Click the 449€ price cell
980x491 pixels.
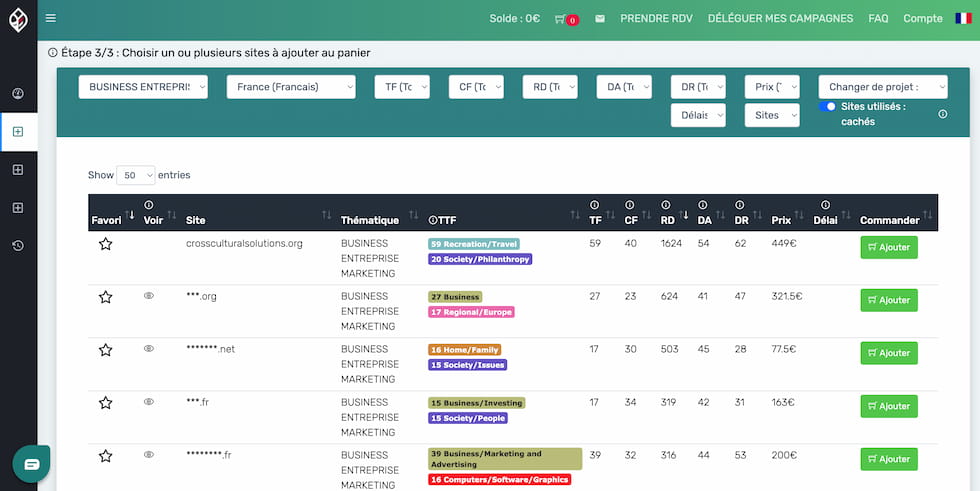(784, 244)
